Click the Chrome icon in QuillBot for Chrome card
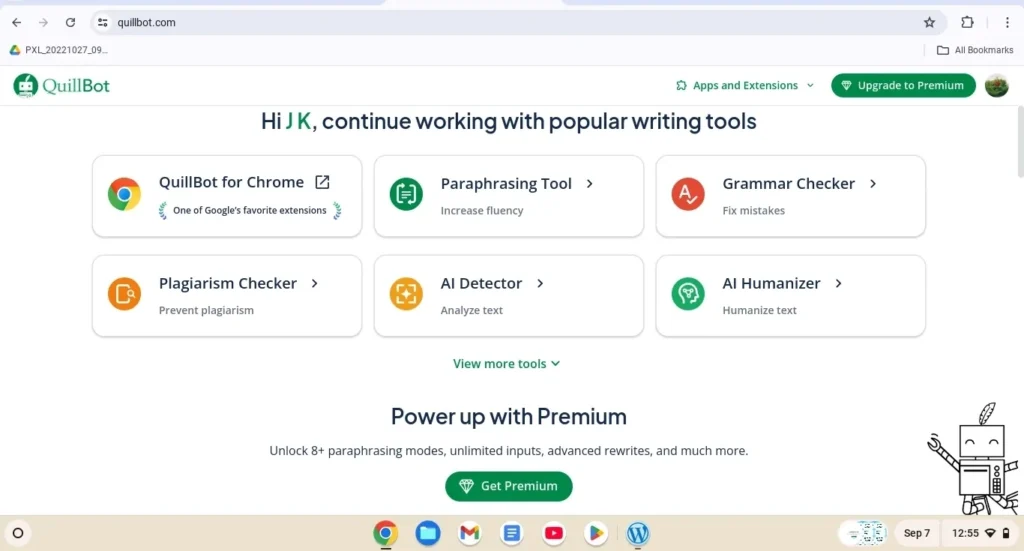The image size is (1024, 551). pyautogui.click(x=124, y=194)
